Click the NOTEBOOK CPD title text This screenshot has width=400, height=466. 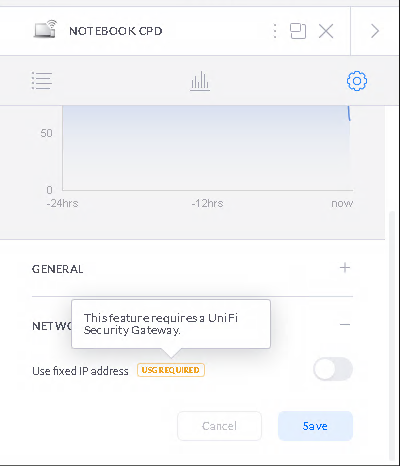tap(116, 31)
